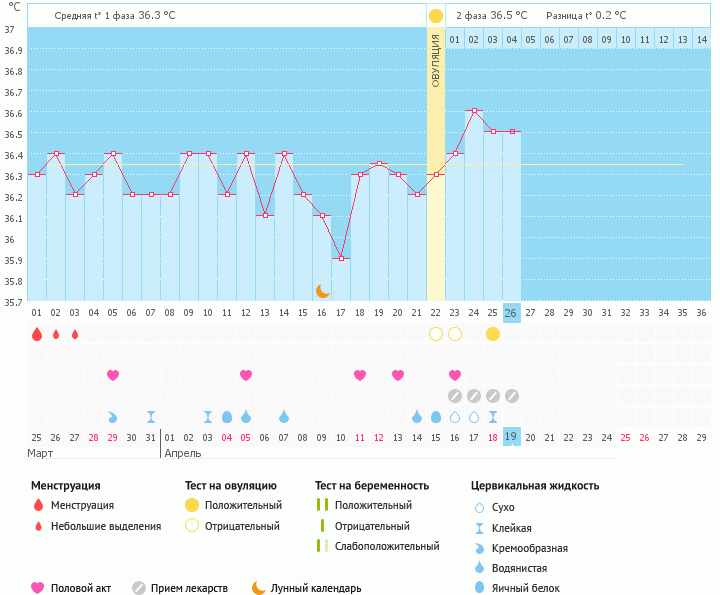720x595 pixels.
Task: Click the intercourse heart on cycle day 18
Action: tap(360, 375)
